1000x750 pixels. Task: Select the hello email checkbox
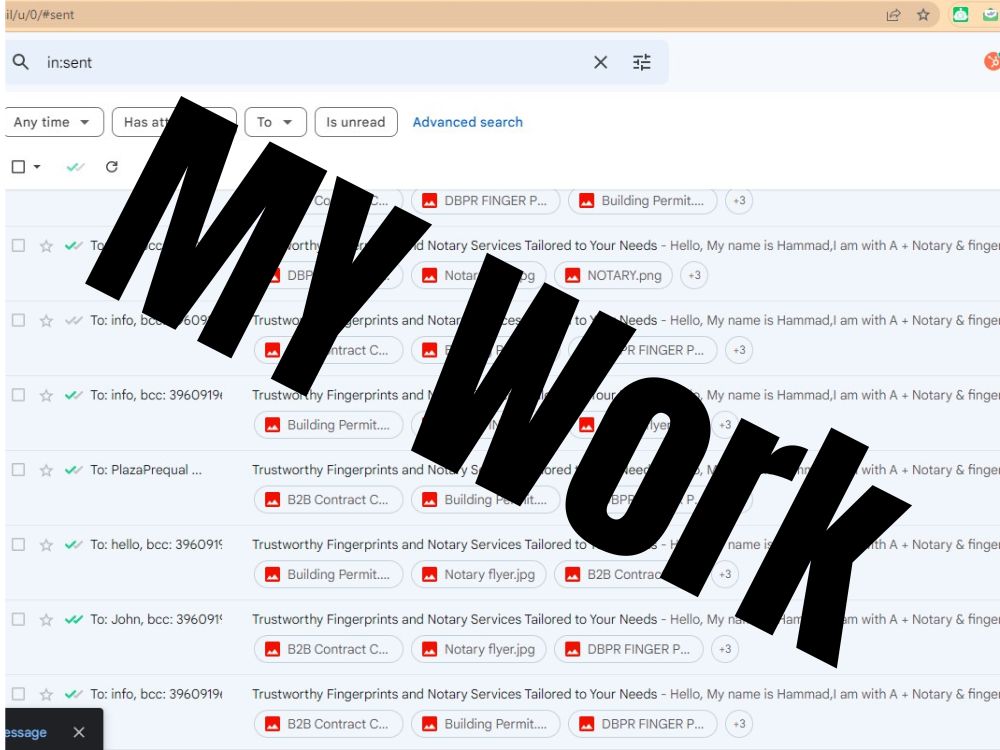(18, 545)
